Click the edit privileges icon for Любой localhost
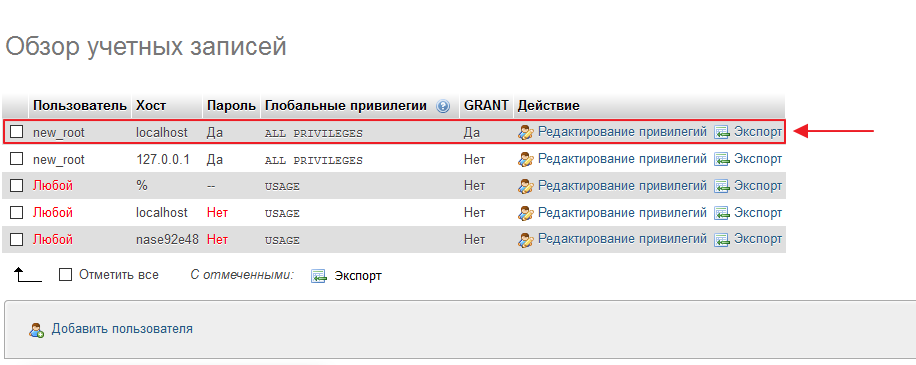This screenshot has height=365, width=916. (526, 213)
